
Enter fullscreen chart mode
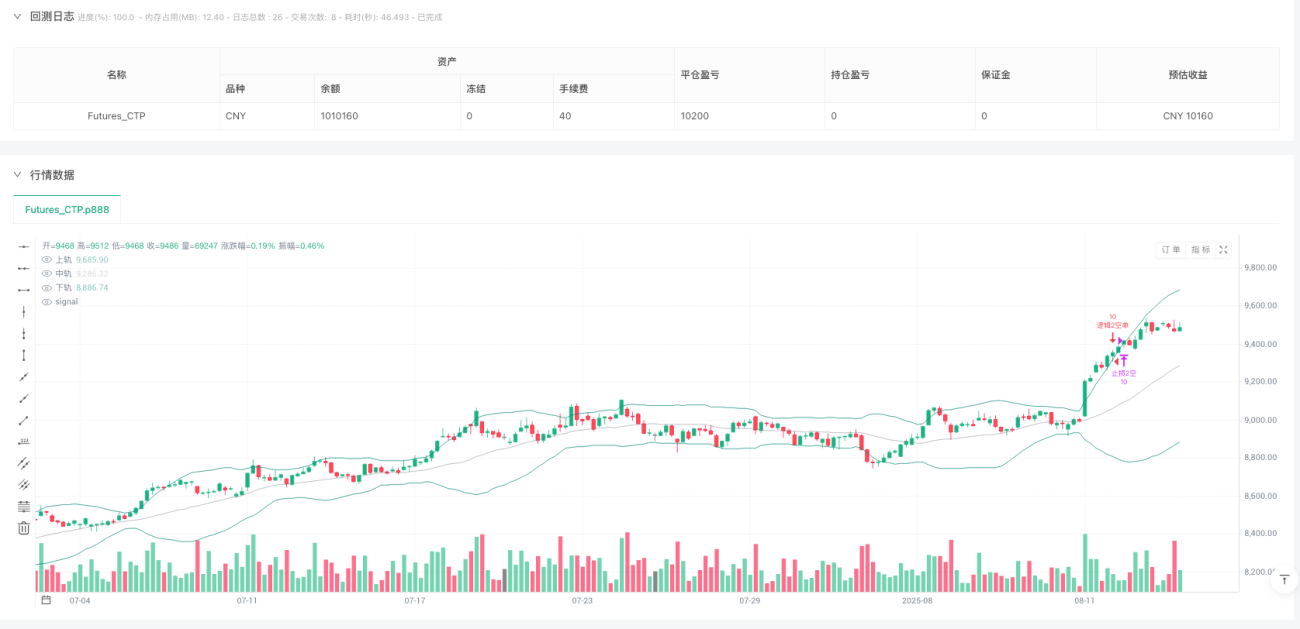click(1223, 250)
